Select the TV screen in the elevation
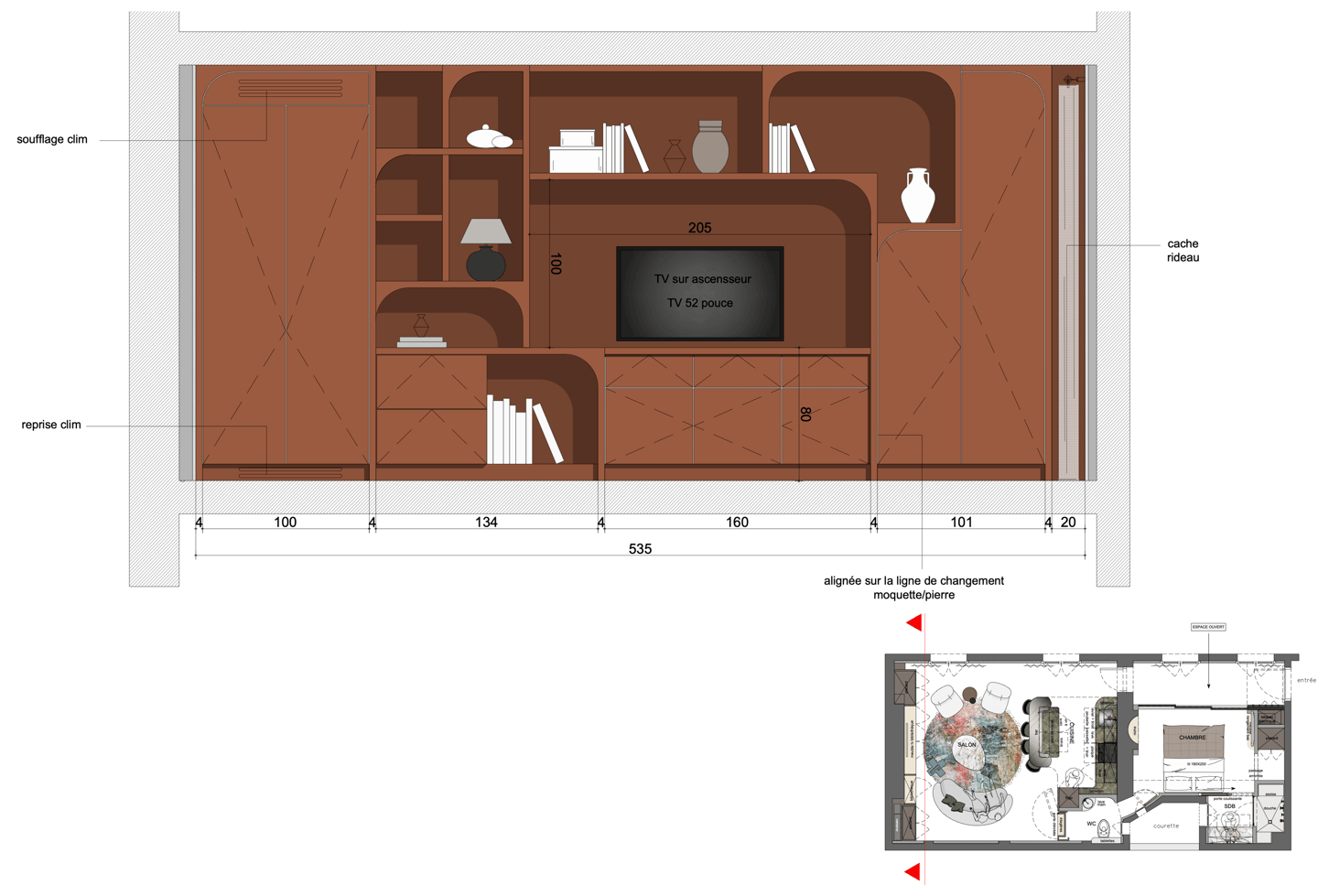 point(700,294)
